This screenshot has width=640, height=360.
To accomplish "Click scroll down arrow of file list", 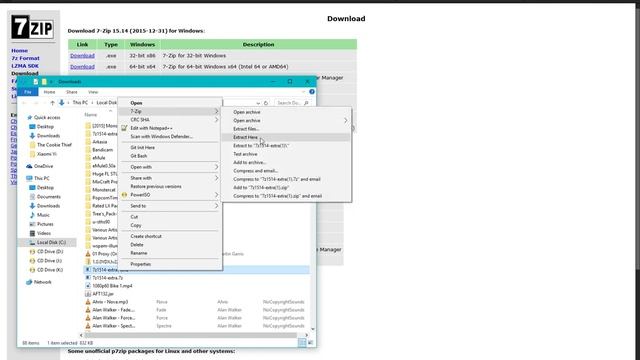I will point(313,329).
